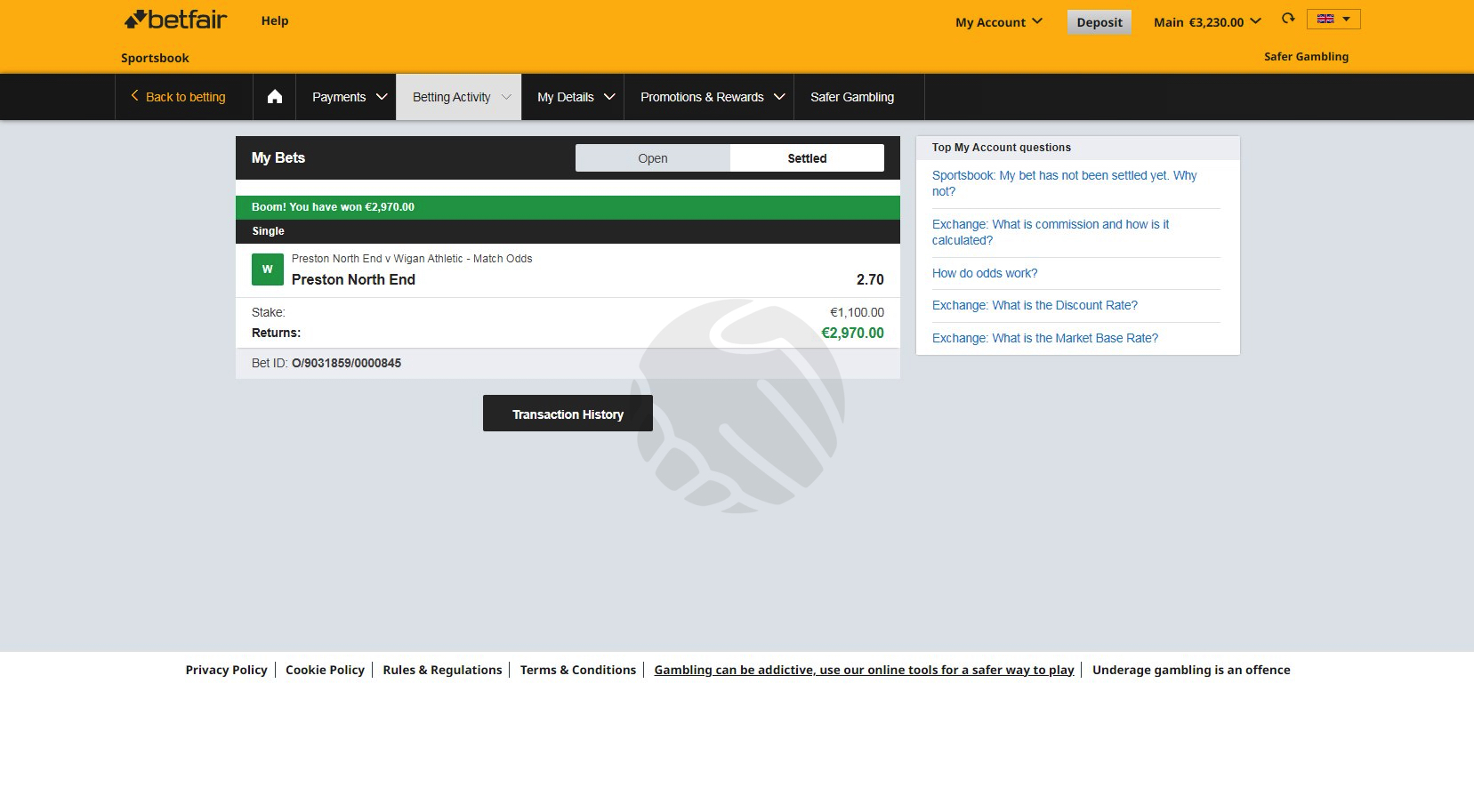Switch to the Settled bets tab
The width and height of the screenshot is (1474, 812).
[x=807, y=158]
